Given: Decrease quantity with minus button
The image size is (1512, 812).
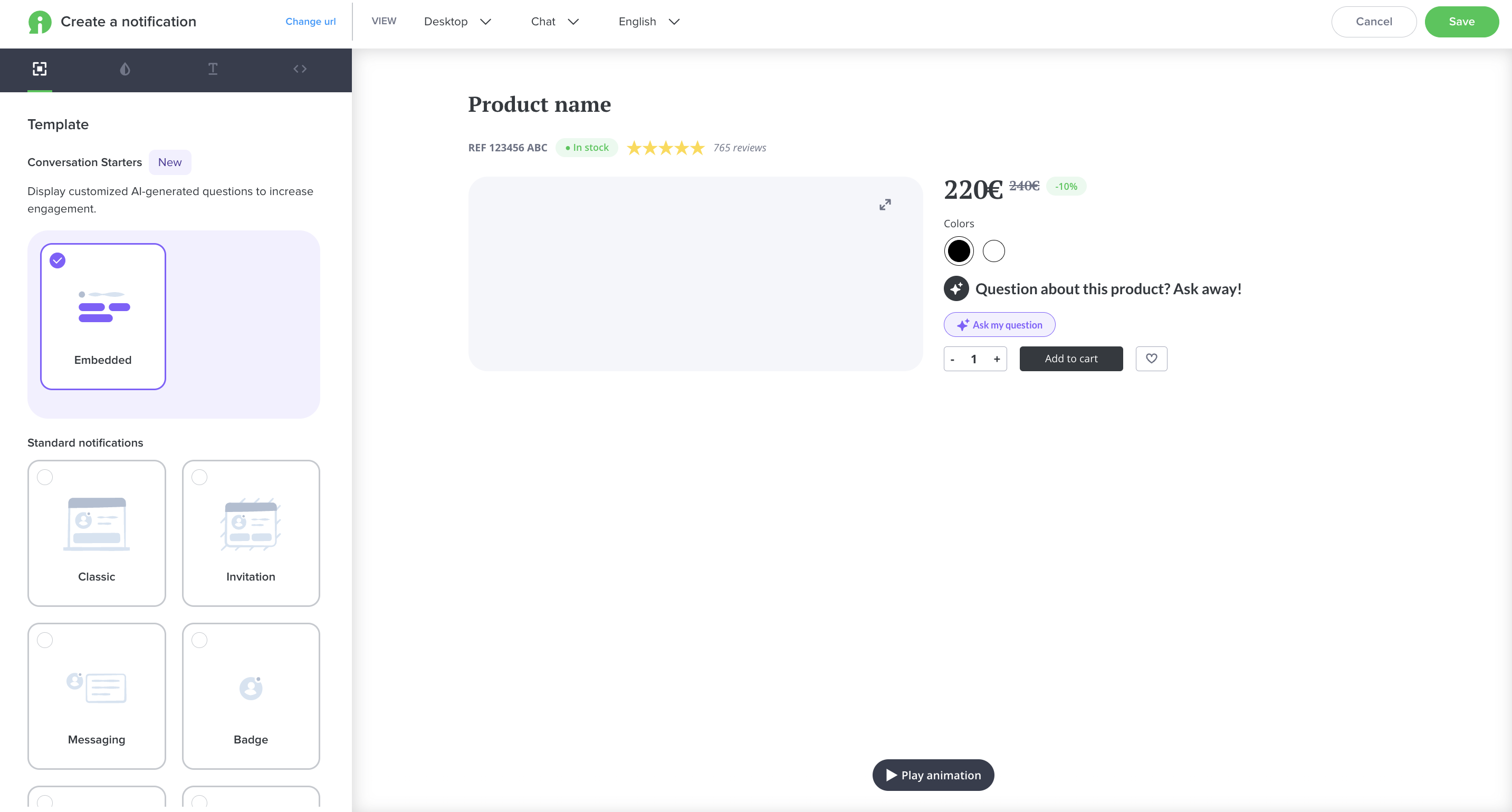Looking at the screenshot, I should tap(952, 359).
